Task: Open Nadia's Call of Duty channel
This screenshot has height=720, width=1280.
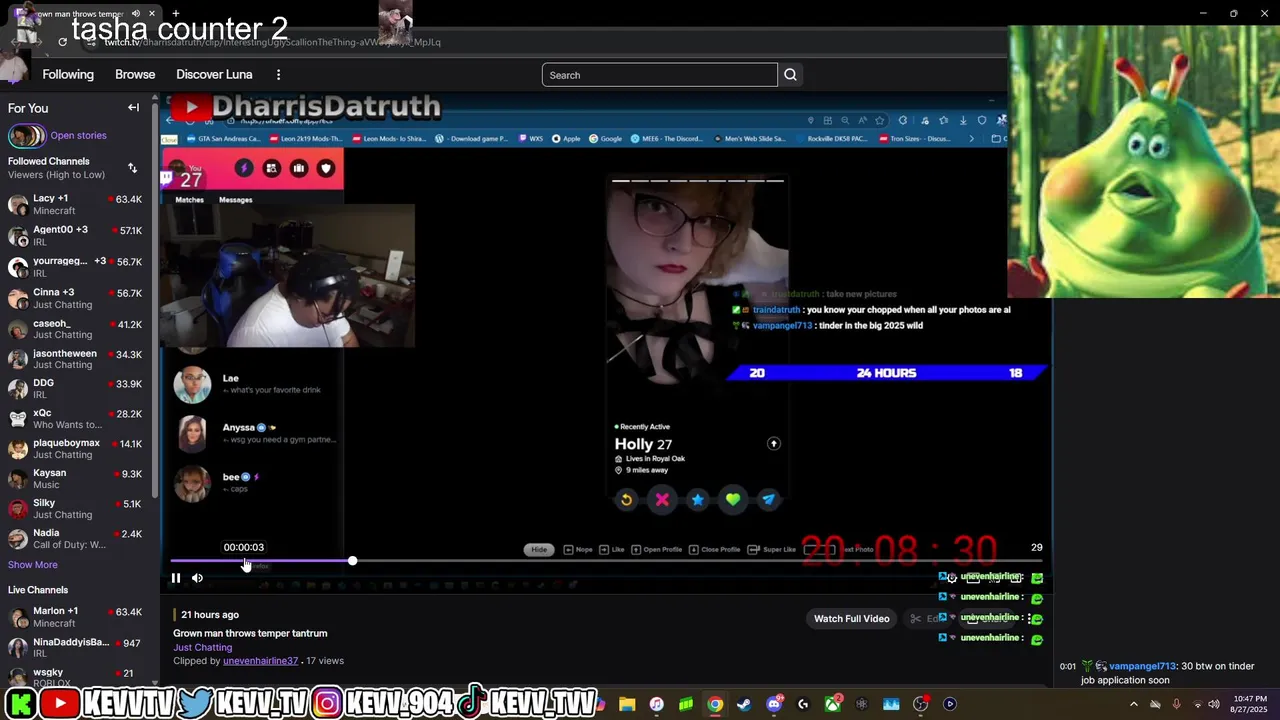Action: (x=75, y=539)
